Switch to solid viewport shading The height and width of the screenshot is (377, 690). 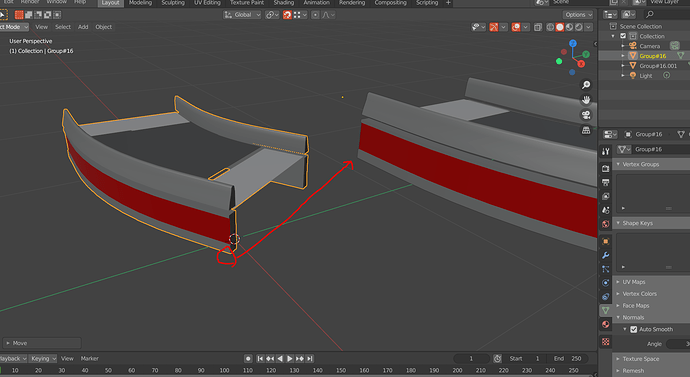click(560, 27)
